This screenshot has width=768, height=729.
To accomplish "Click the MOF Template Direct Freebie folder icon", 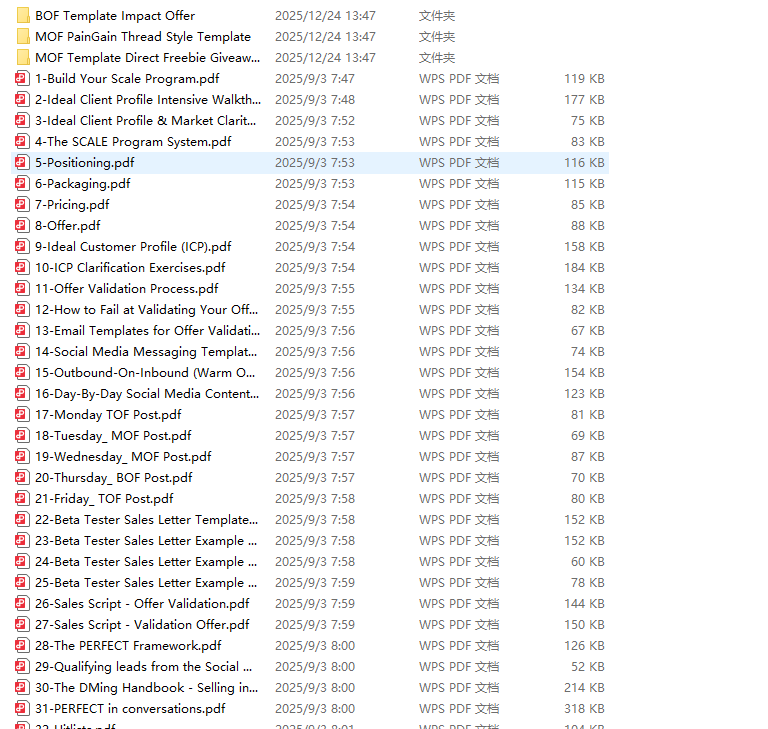I will coord(23,58).
